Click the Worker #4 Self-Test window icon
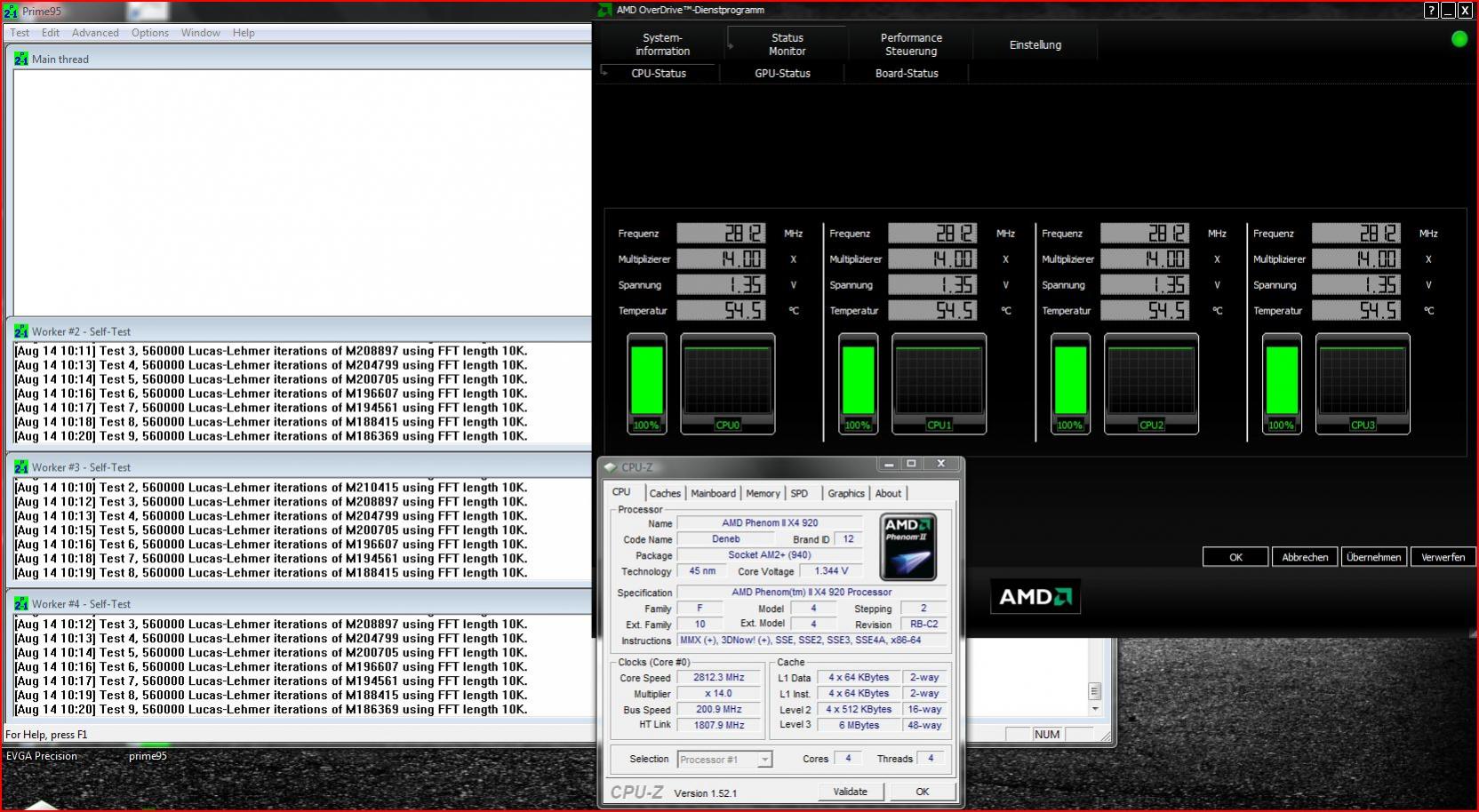 pos(21,604)
